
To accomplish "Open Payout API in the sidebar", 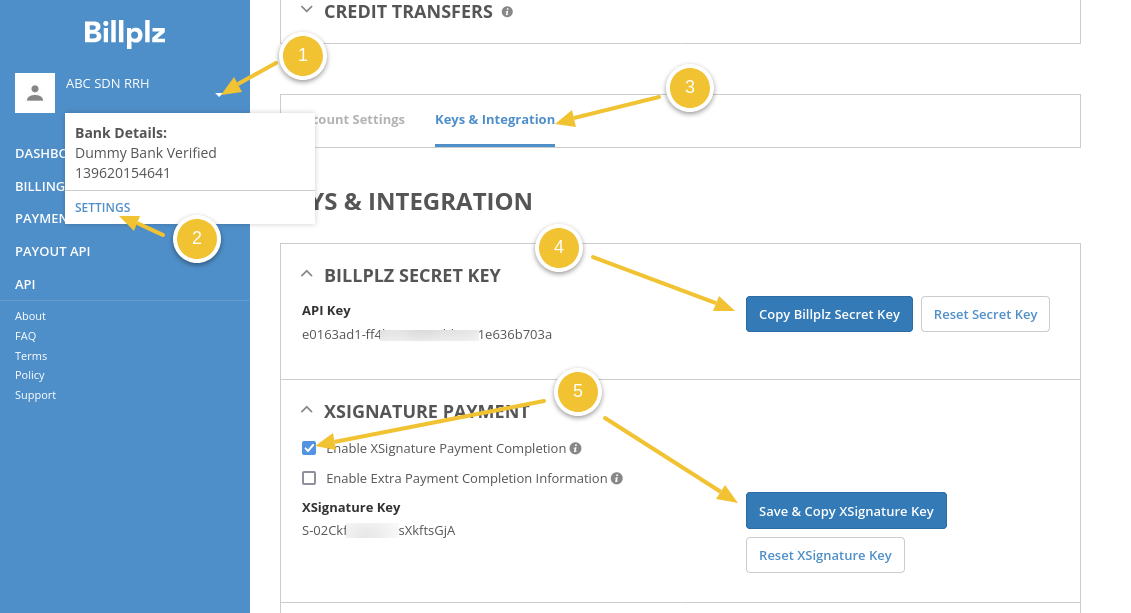I will pos(52,251).
